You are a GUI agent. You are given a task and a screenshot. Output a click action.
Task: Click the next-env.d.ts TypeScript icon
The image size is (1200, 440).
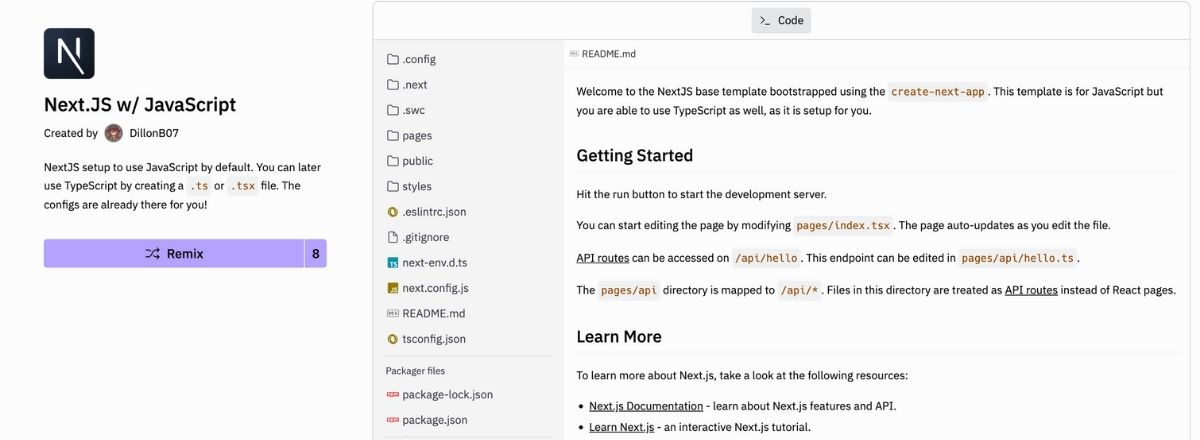(393, 263)
